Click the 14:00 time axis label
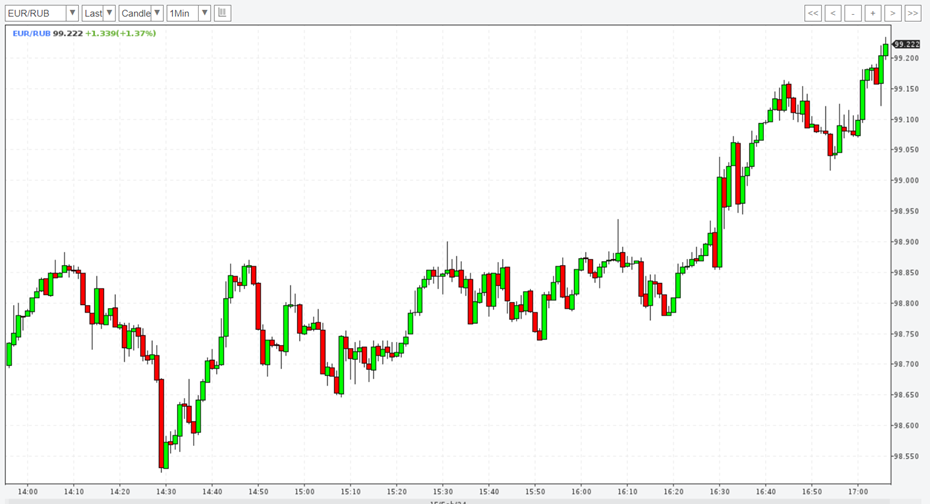 tap(28, 492)
